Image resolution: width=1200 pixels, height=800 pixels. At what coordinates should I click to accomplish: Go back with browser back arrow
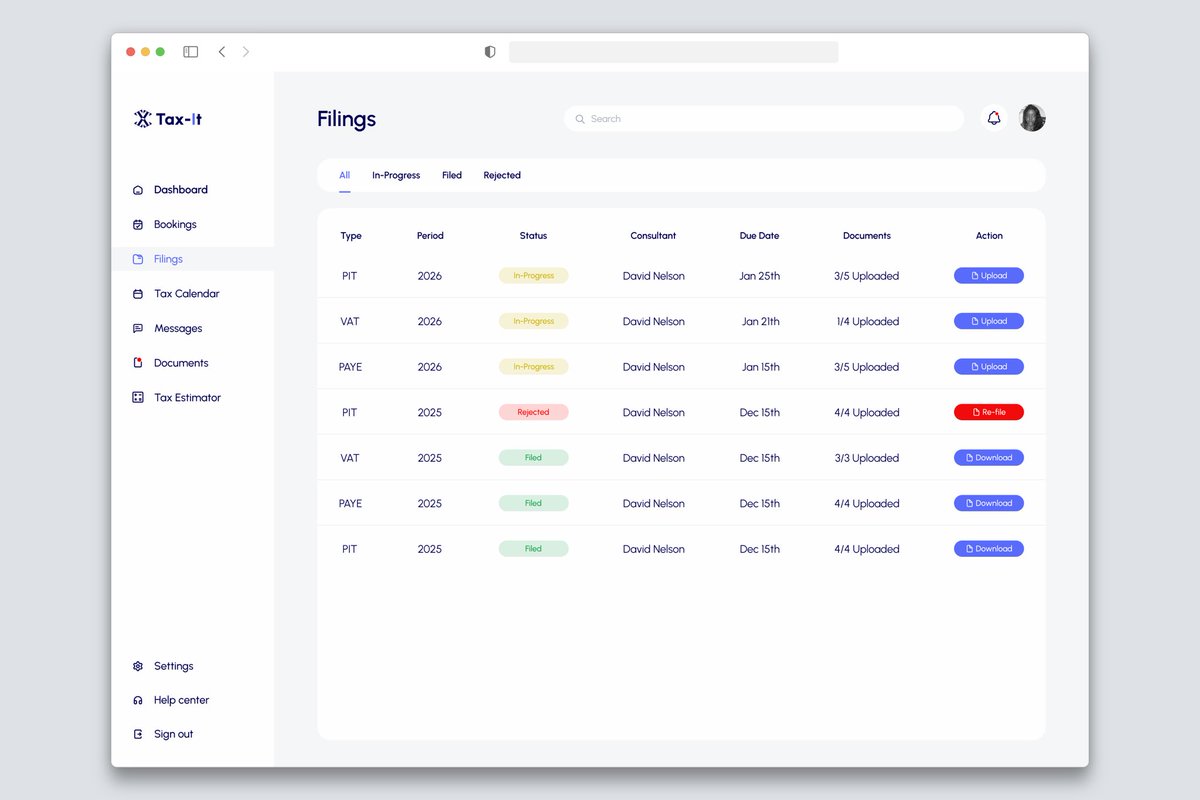(x=222, y=52)
